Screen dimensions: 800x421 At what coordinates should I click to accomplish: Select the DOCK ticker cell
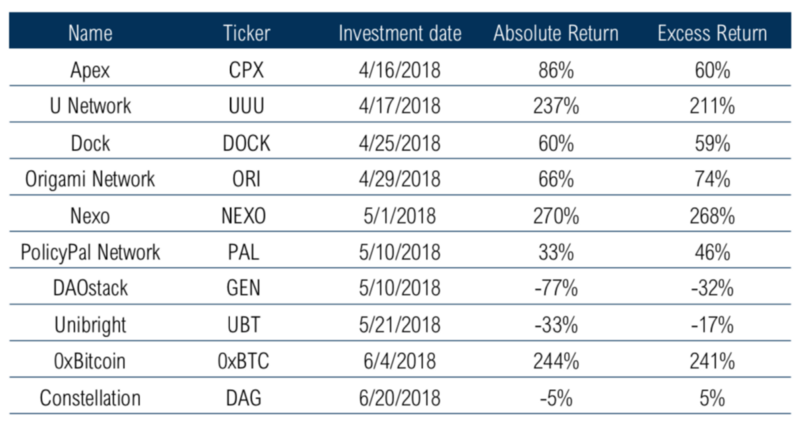(246, 144)
